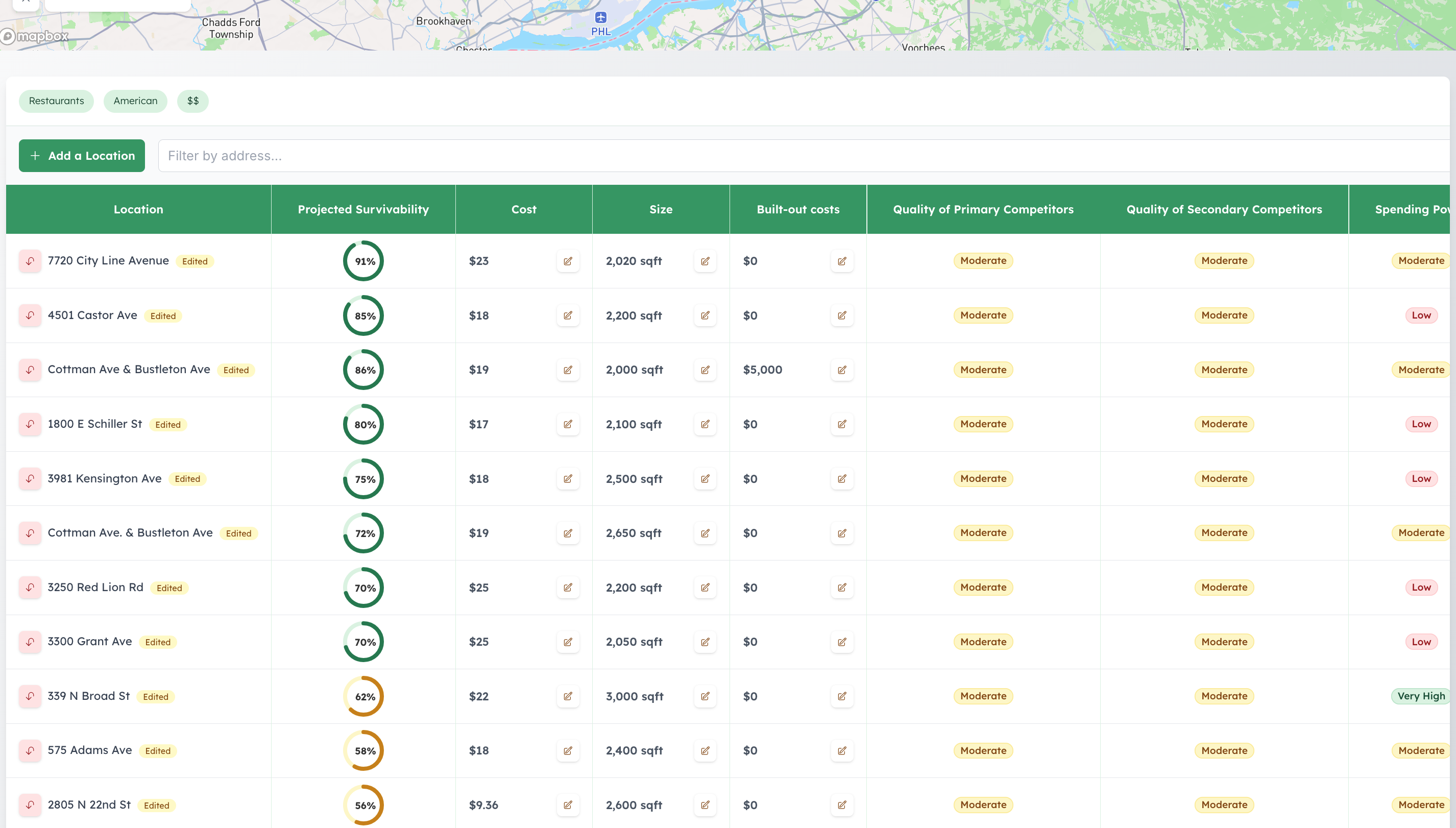
Task: Edit built-out costs for 1800 E Schiller St
Action: click(842, 424)
